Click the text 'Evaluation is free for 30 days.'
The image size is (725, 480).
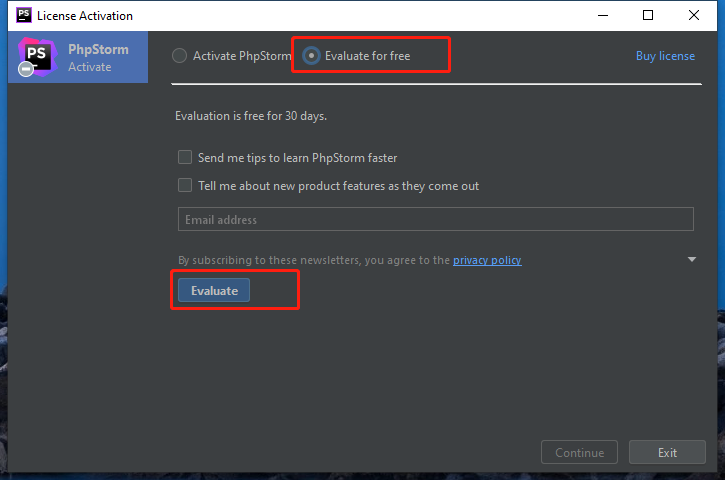(x=251, y=116)
